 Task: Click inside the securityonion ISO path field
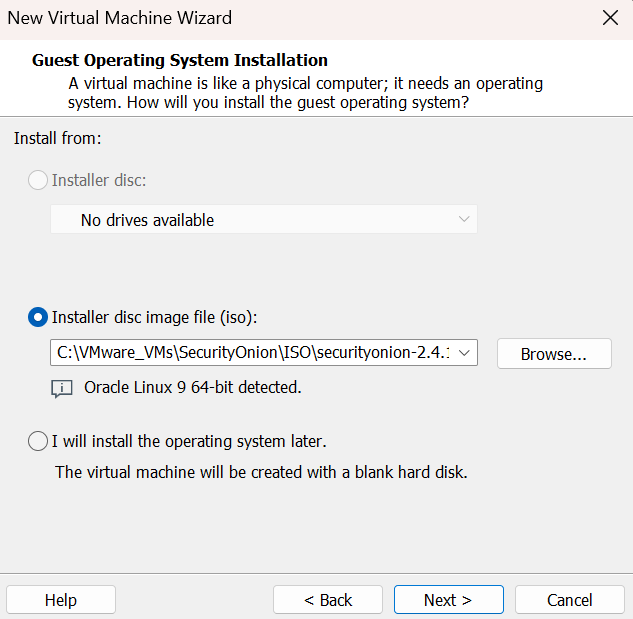tap(250, 353)
